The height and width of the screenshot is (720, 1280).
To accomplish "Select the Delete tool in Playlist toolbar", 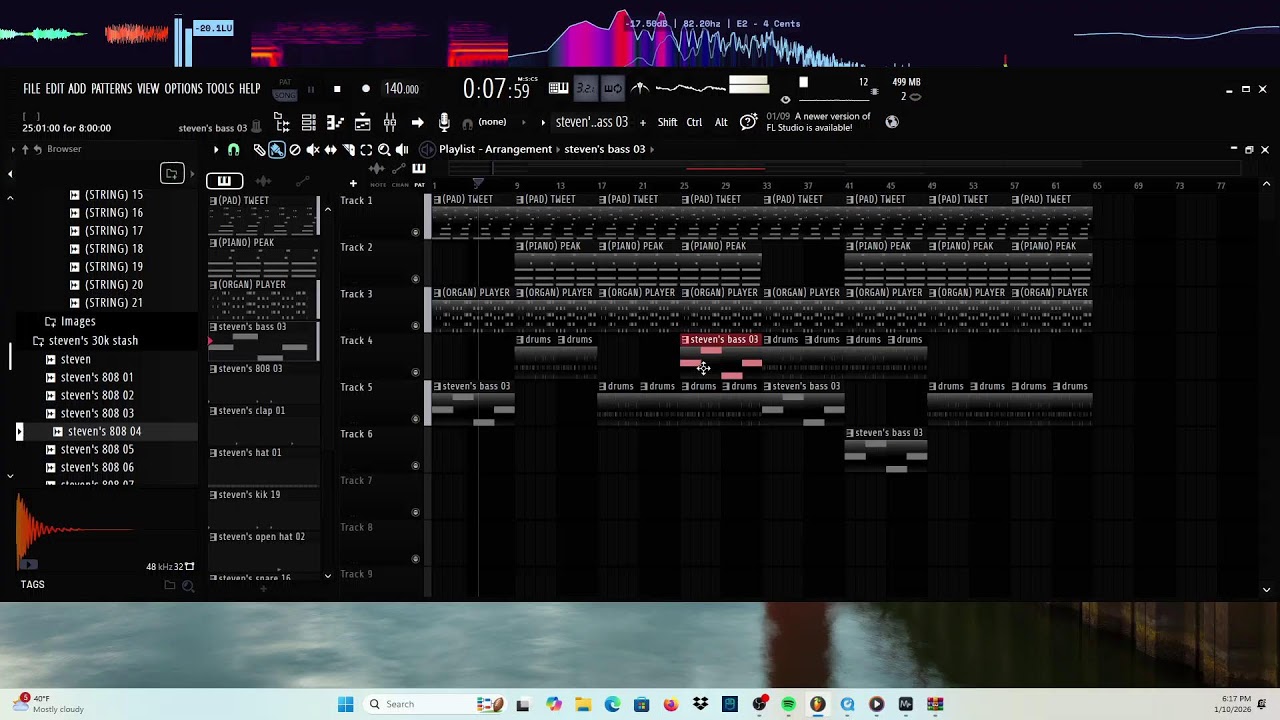I will 295,149.
